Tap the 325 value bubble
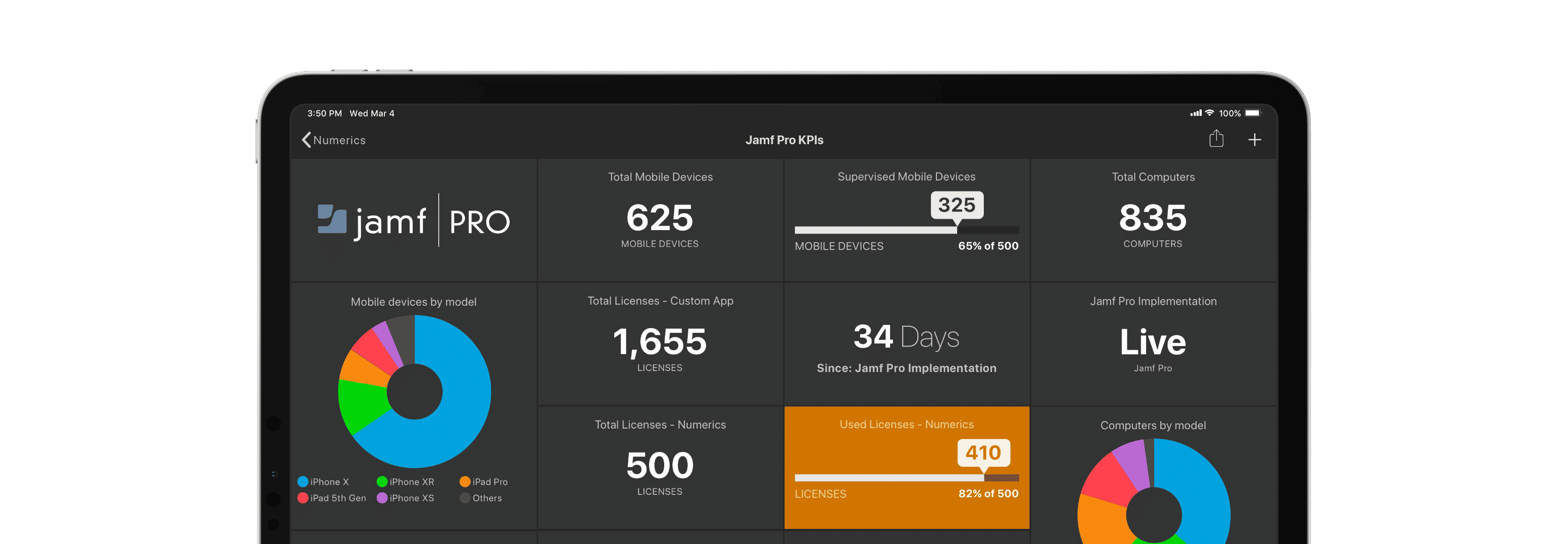The width and height of the screenshot is (1568, 544). click(x=957, y=205)
